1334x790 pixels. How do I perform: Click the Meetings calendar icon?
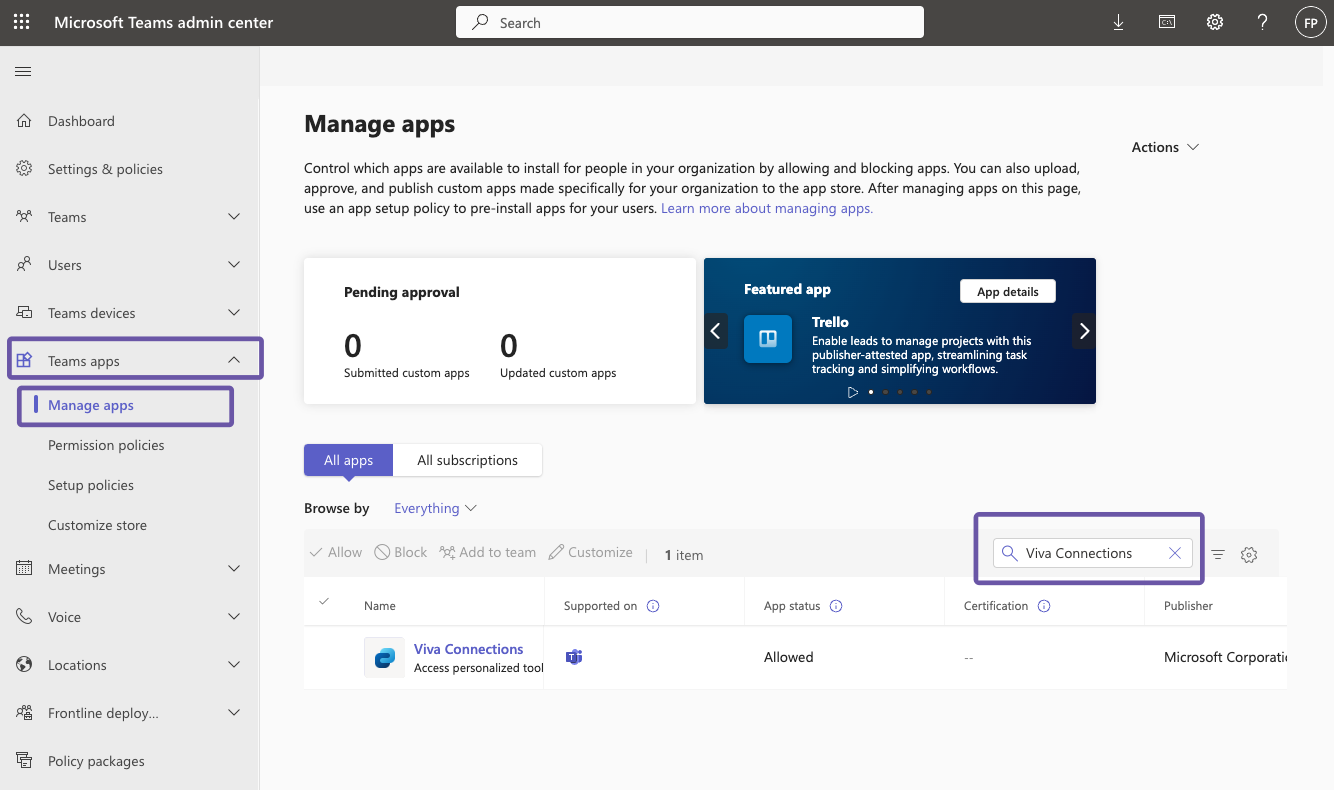[24, 569]
